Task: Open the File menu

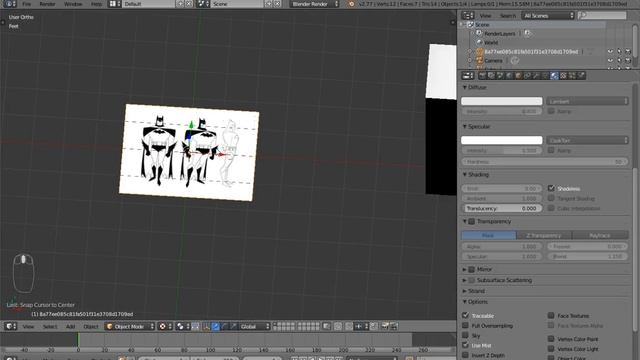Action: [x=27, y=4]
